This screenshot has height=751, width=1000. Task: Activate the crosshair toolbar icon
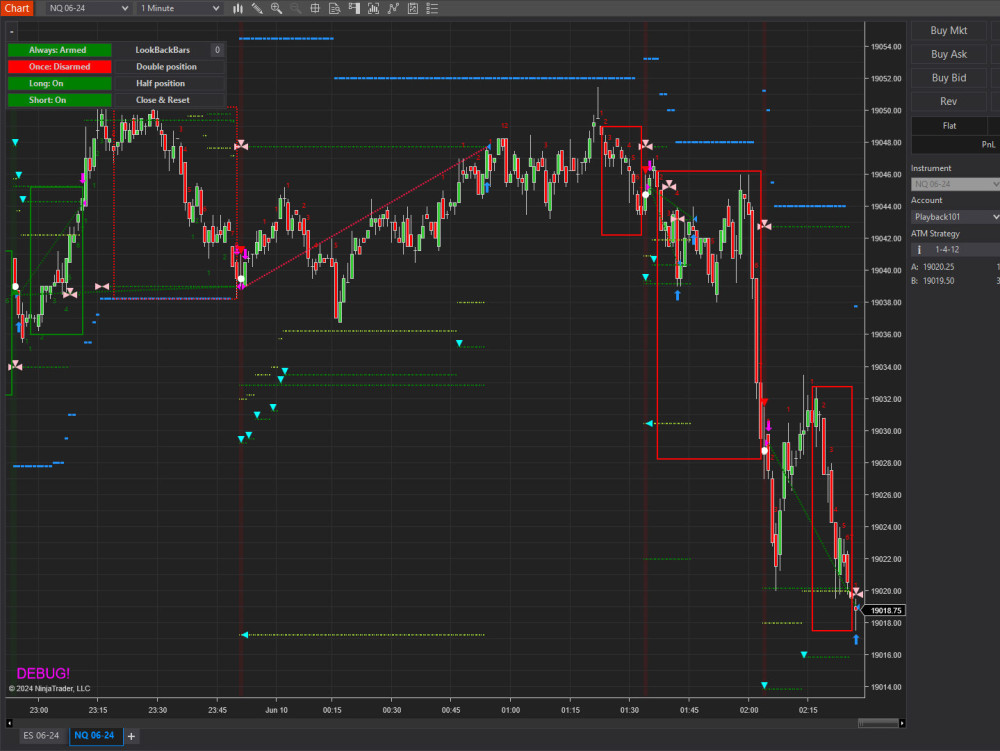tap(315, 8)
